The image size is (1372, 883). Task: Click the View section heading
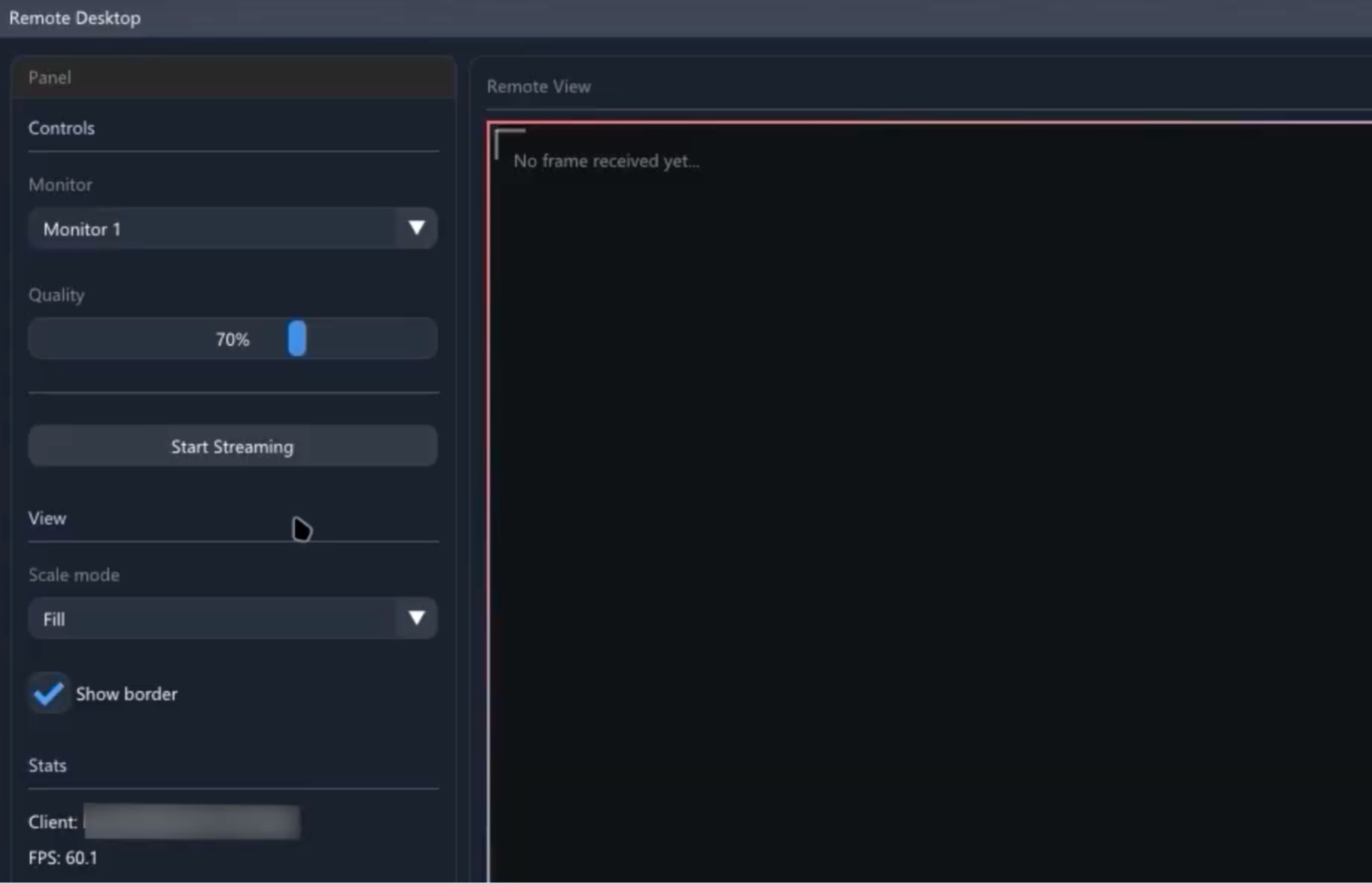[48, 518]
